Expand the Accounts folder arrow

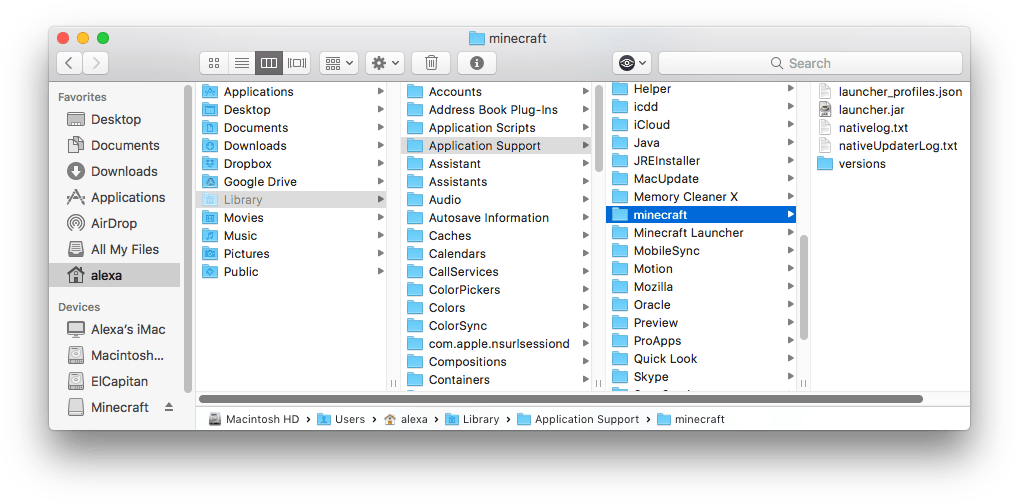pos(586,92)
